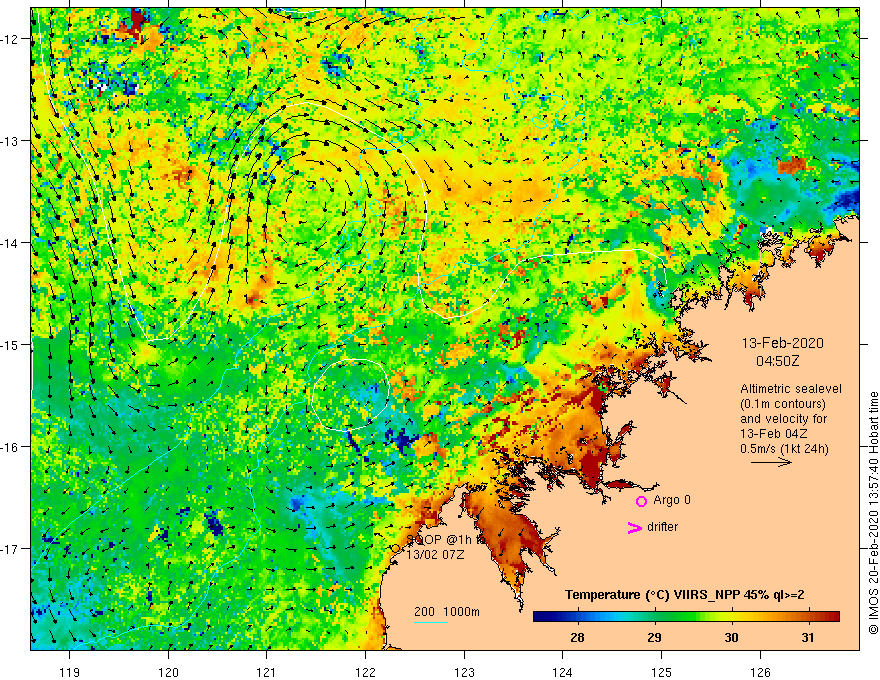
Task: Click the longitude '124' axis label
Action: click(x=563, y=672)
